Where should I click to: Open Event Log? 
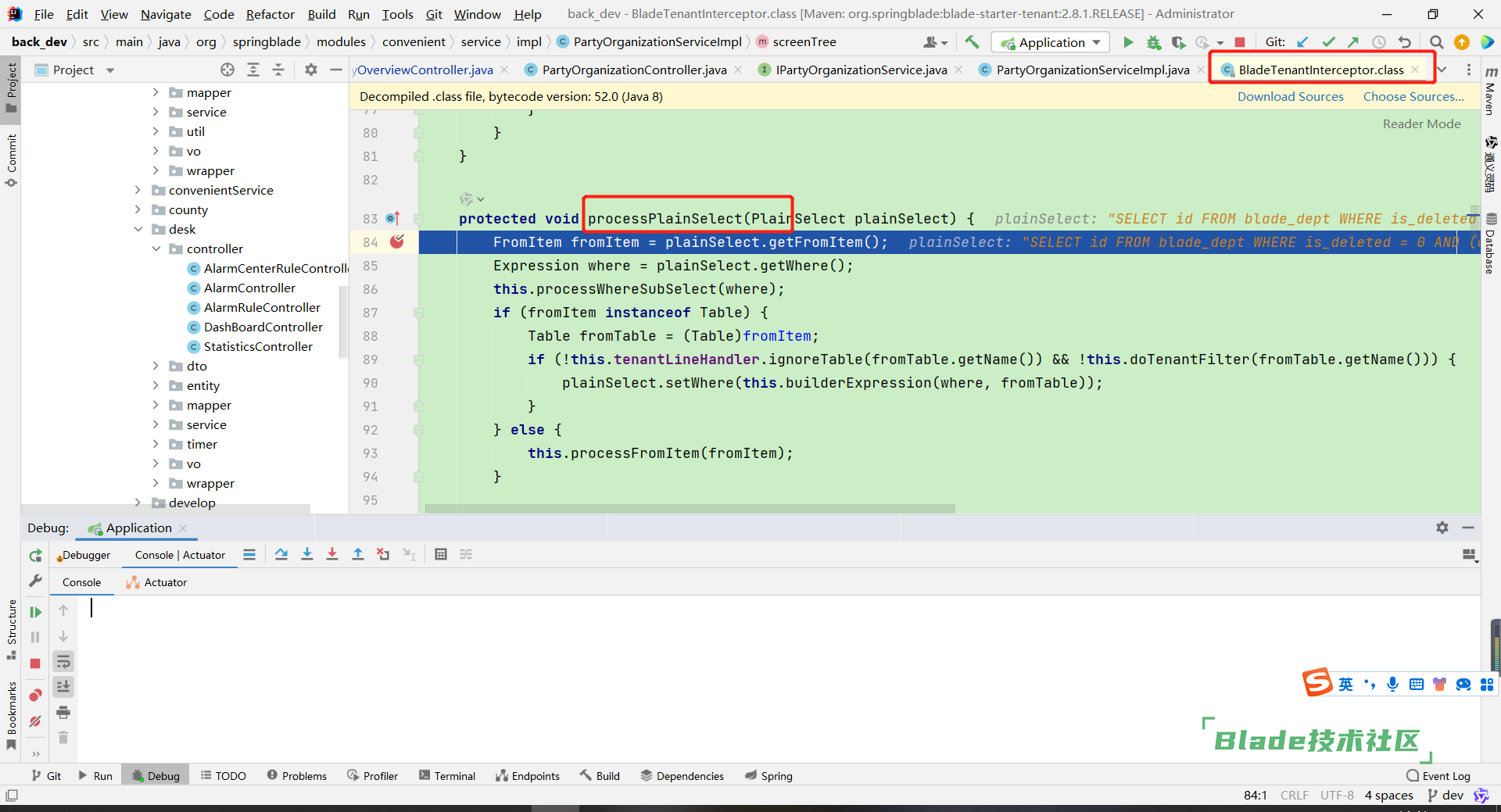click(x=1438, y=775)
